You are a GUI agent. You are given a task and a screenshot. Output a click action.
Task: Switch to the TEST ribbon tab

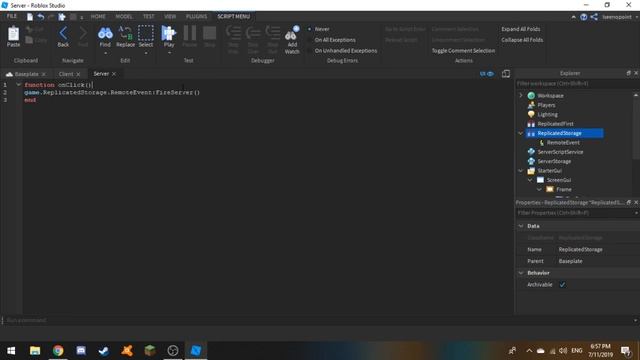pyautogui.click(x=149, y=16)
